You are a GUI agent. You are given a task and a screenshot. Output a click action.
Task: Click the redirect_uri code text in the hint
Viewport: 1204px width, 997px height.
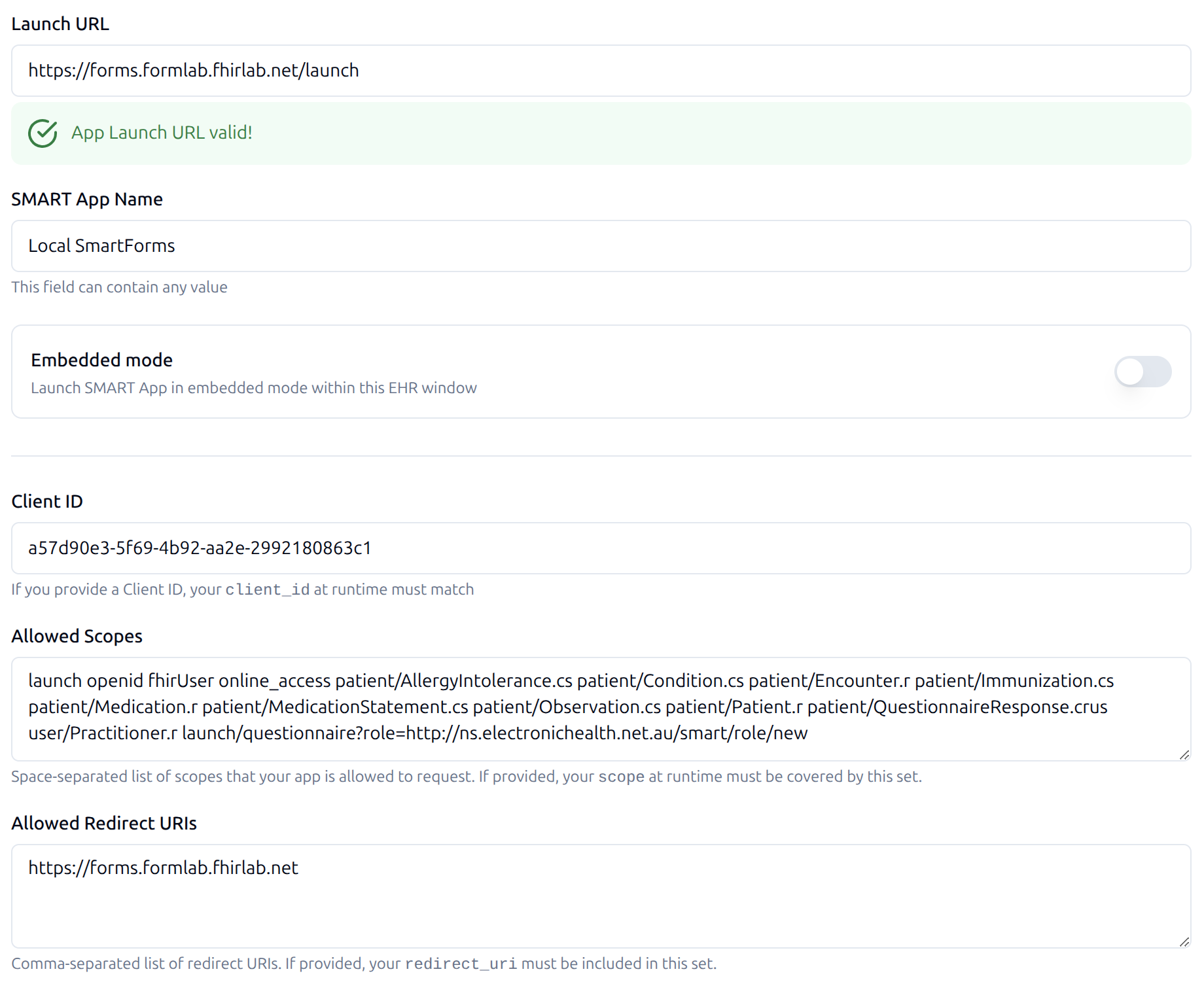[461, 964]
